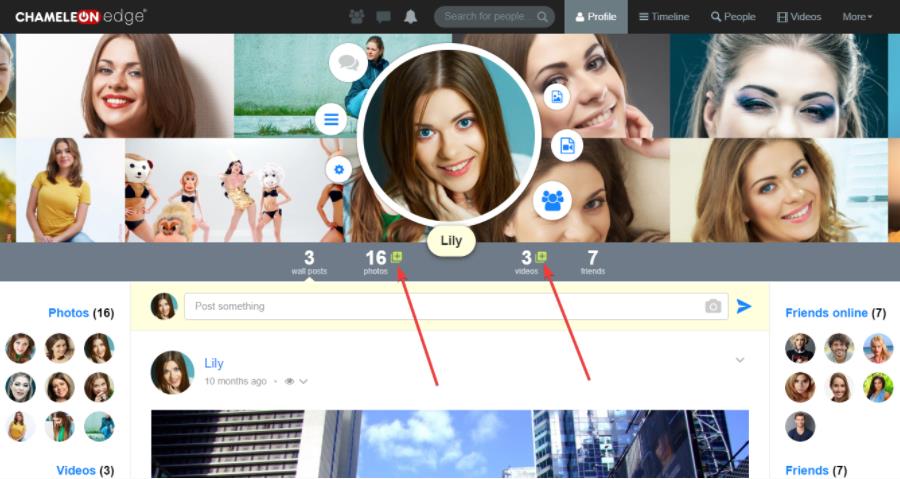Open the messages chat icon in navbar
Screen dimensions: 900x479
(383, 17)
